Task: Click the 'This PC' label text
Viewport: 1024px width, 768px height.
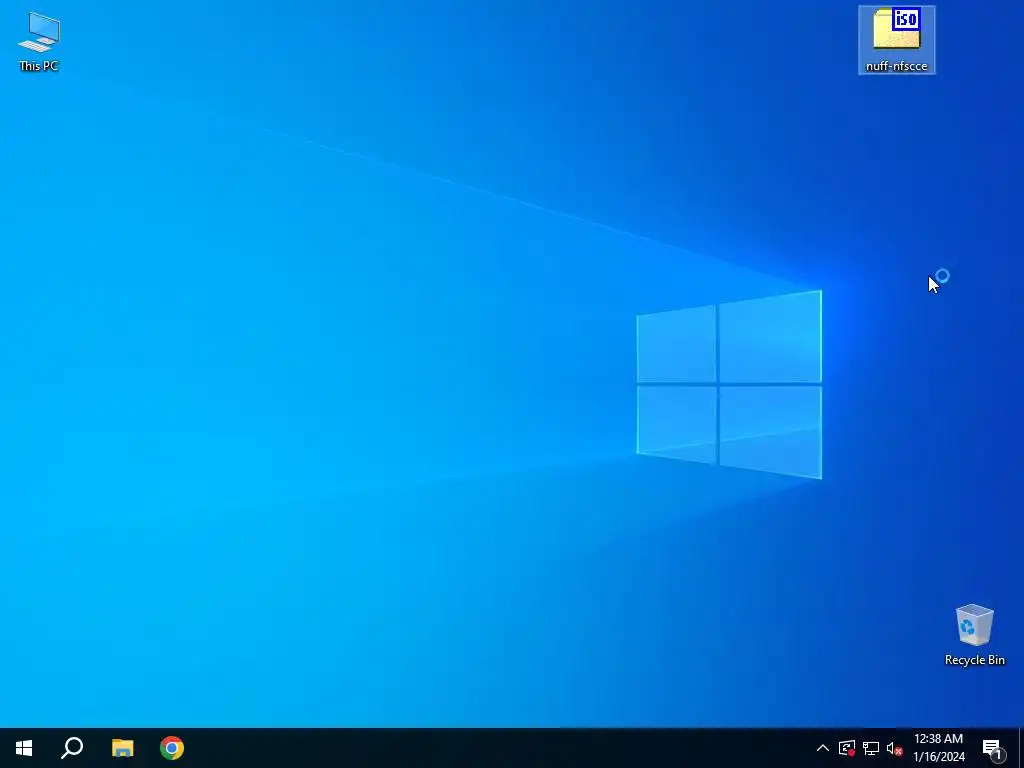Action: click(39, 66)
